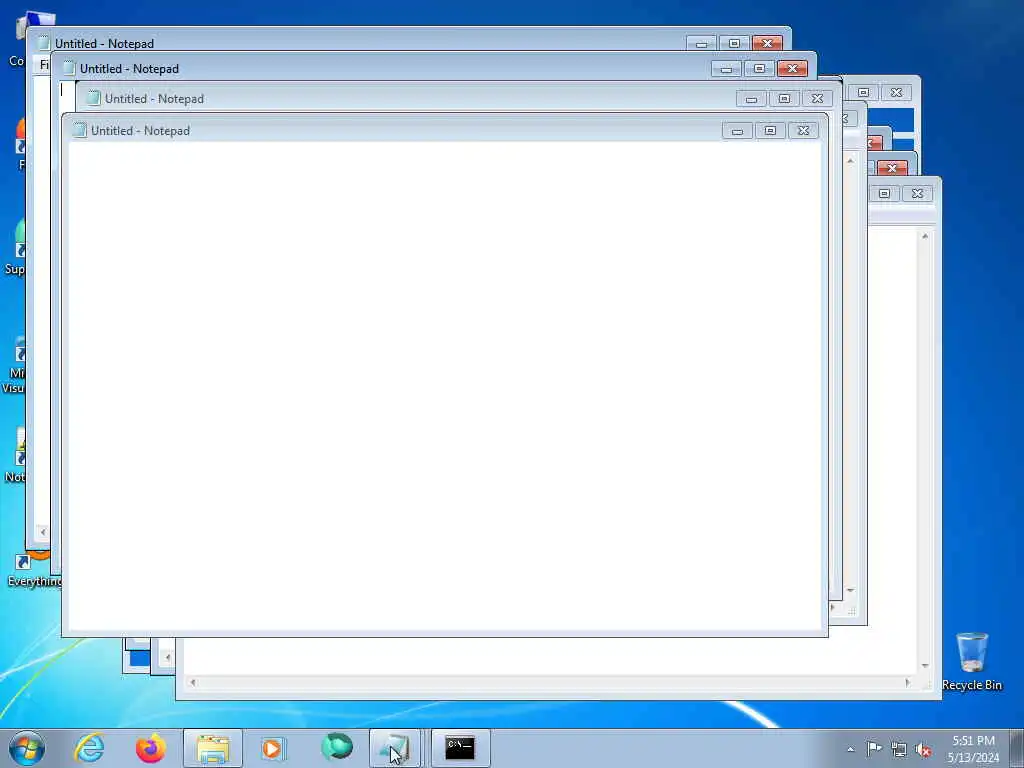The width and height of the screenshot is (1024, 768).
Task: Click the green swirl taskbar icon
Action: coord(336,747)
